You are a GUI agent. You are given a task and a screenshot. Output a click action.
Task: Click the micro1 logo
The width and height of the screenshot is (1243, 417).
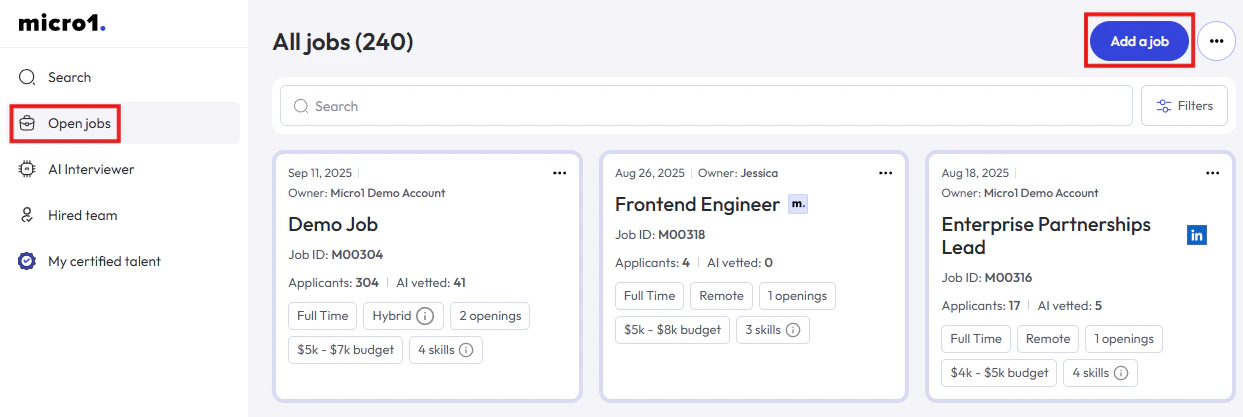62,23
